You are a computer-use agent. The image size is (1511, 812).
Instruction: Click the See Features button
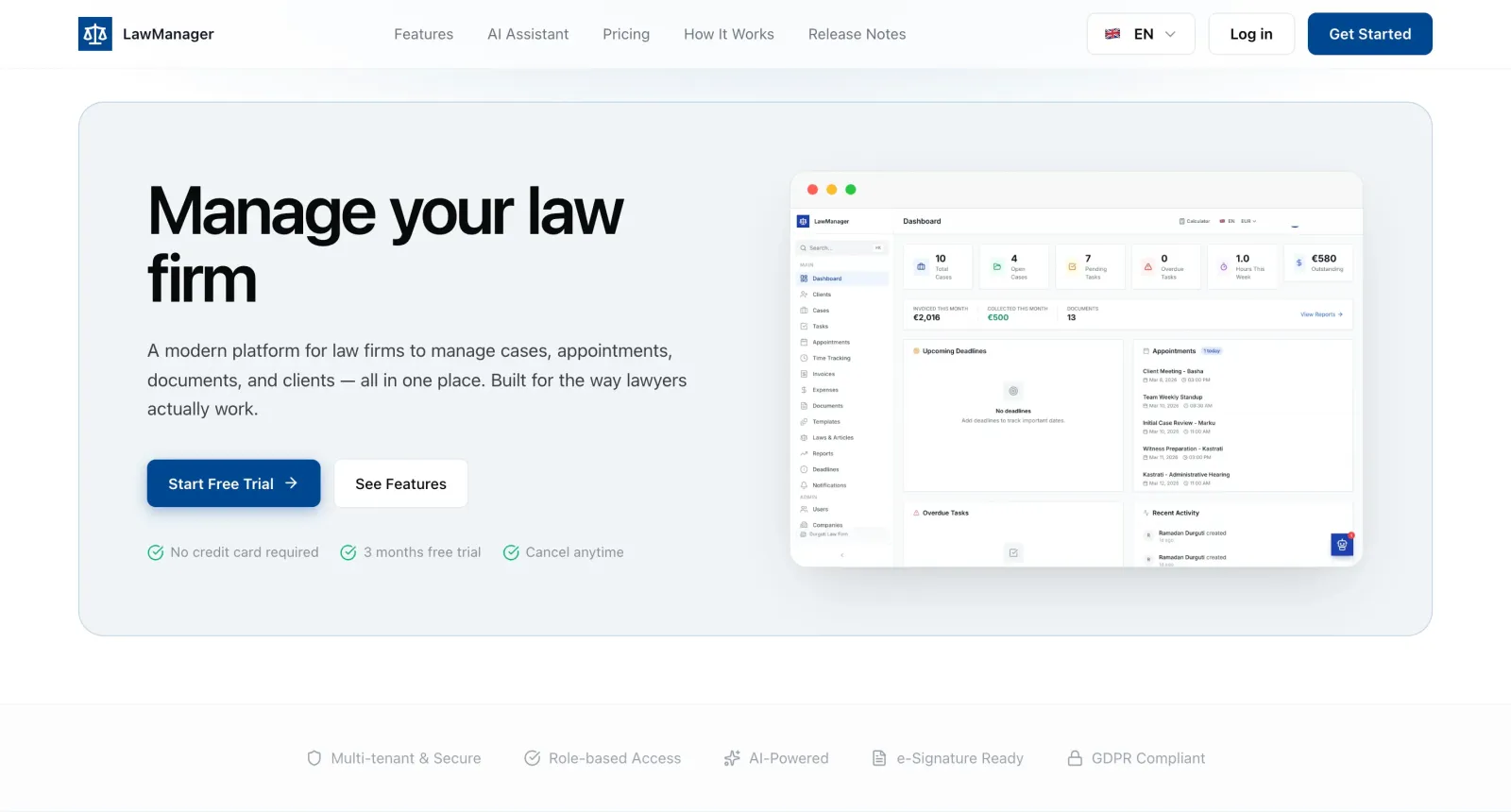click(x=400, y=483)
